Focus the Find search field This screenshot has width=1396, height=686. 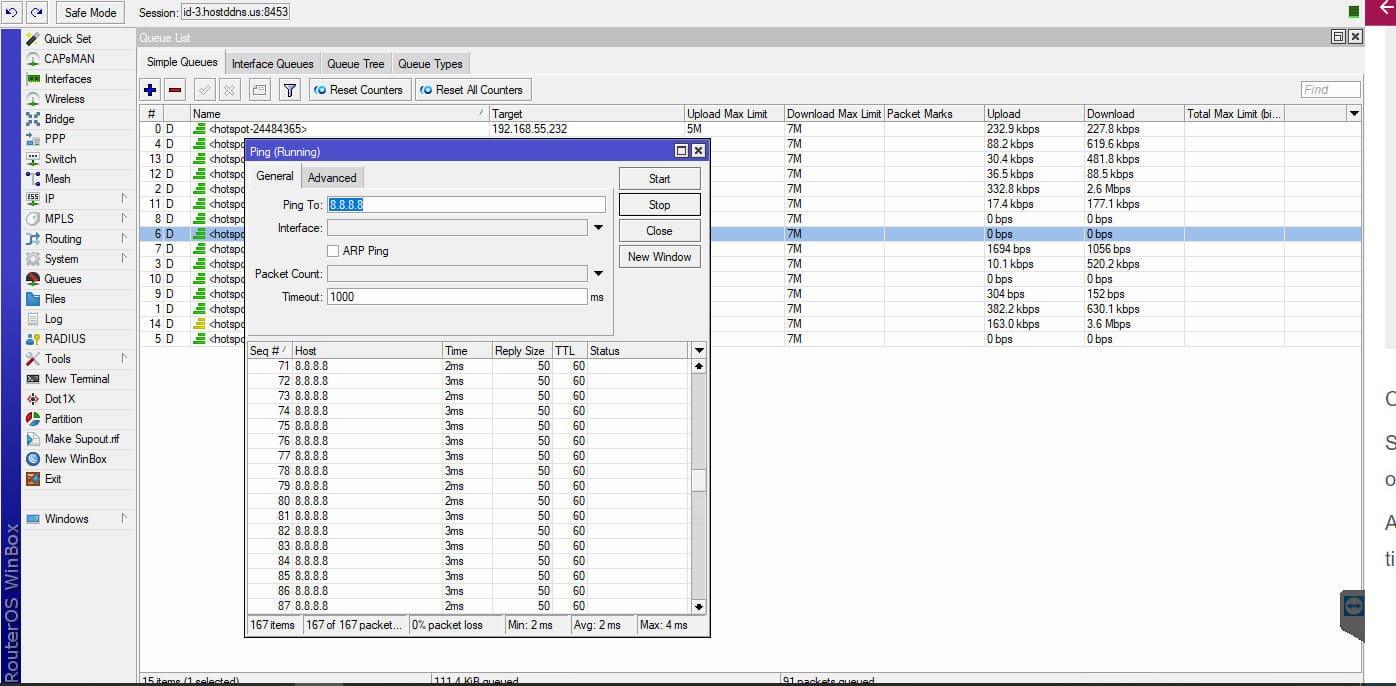[1330, 90]
